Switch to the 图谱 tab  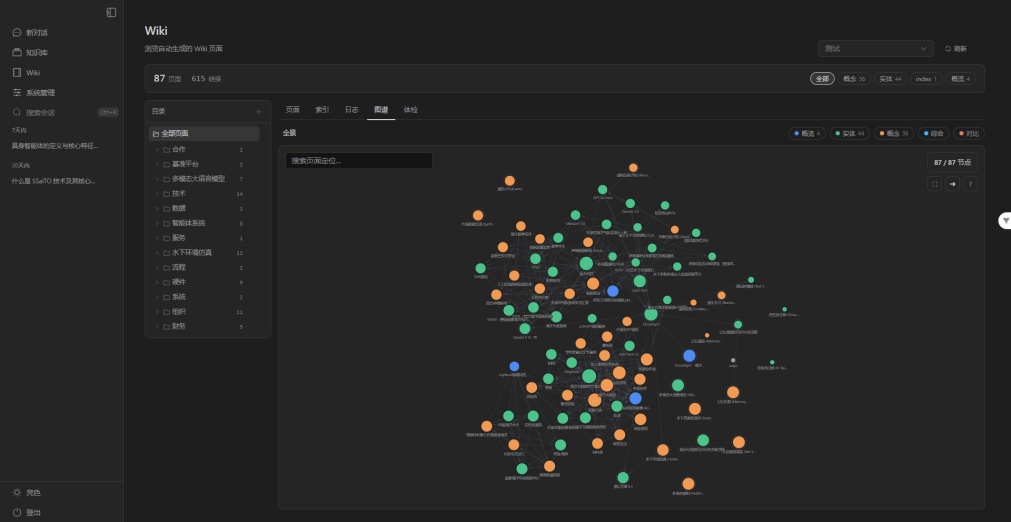381,110
